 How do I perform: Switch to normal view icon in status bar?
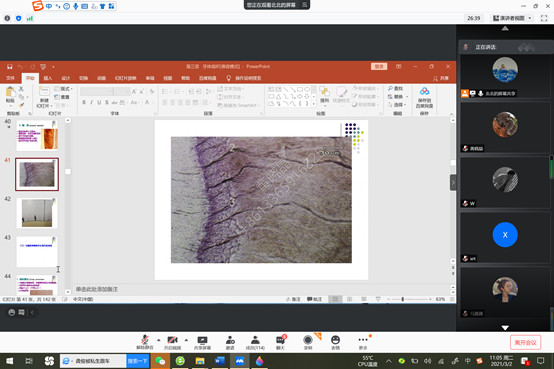click(335, 299)
